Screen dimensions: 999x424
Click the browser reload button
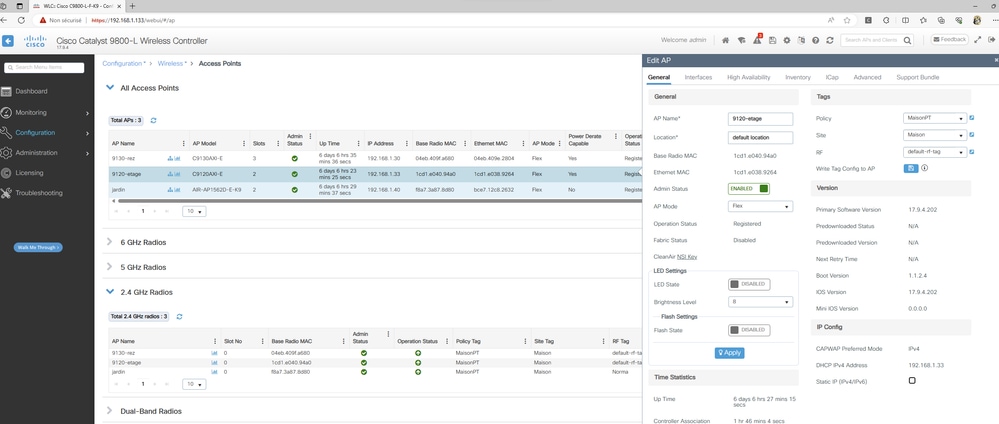click(21, 20)
